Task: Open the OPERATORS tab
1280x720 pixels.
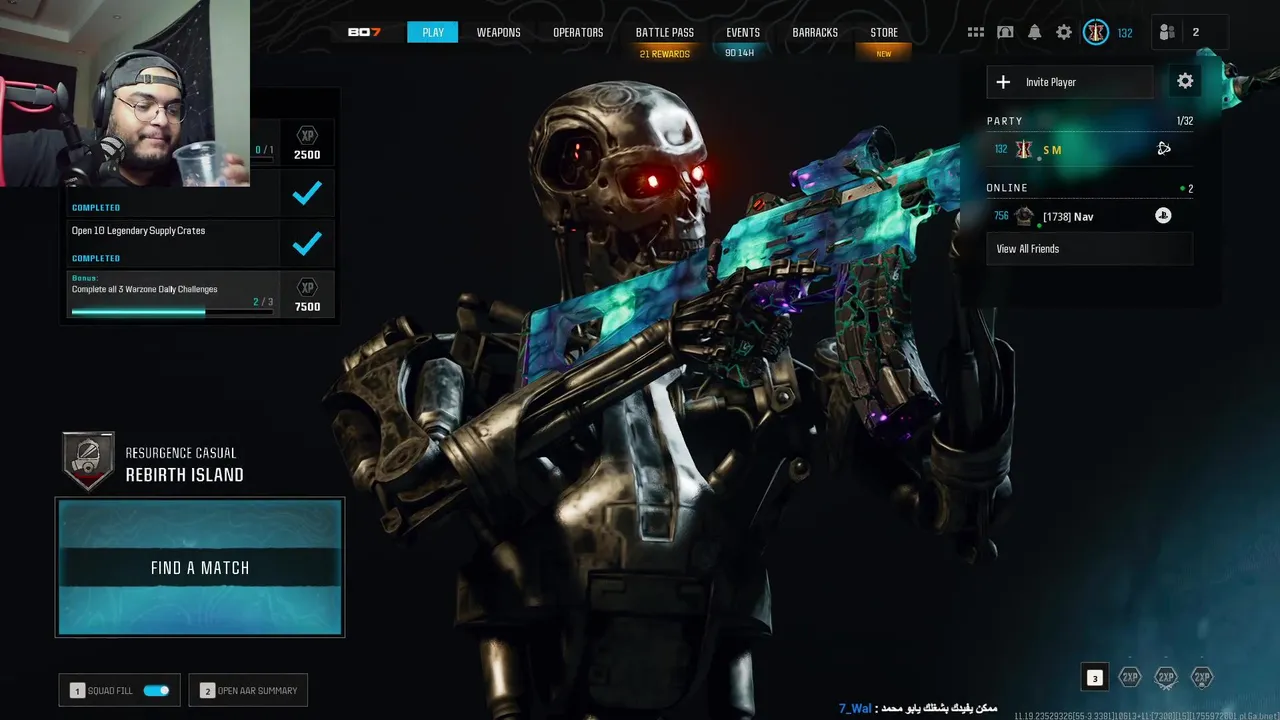Action: (578, 32)
